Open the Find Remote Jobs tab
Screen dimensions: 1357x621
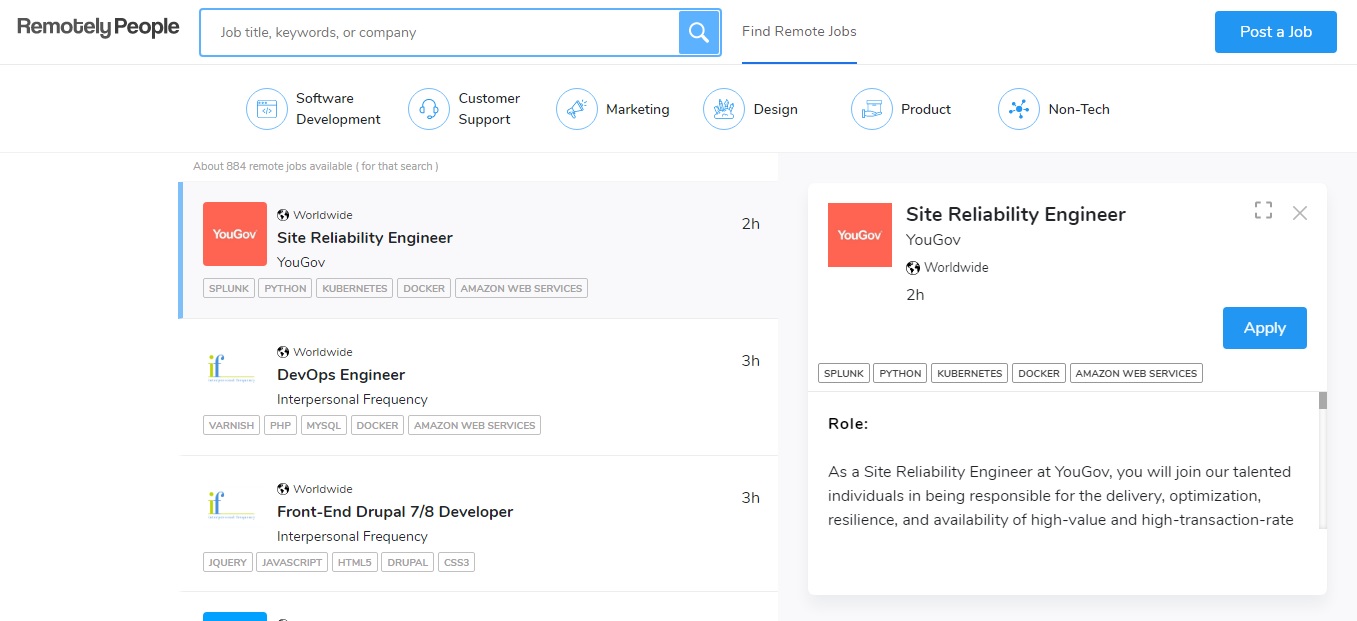coord(799,32)
